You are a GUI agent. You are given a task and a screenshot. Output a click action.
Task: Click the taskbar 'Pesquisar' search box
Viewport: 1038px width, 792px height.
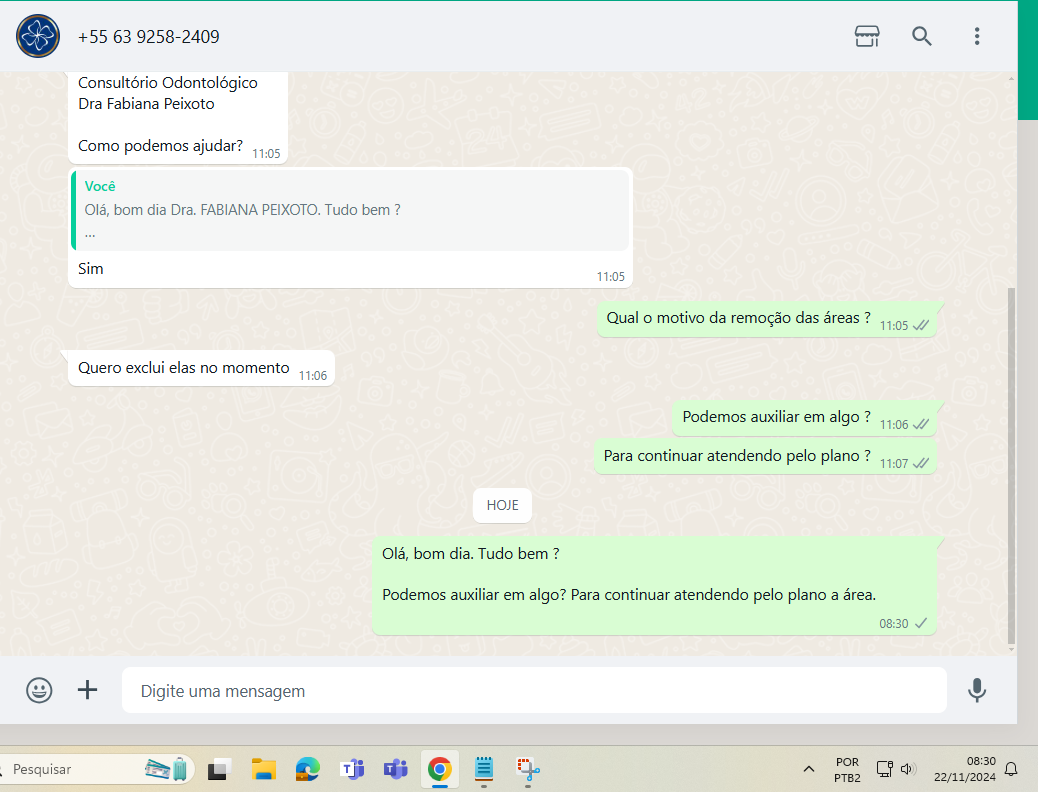(x=96, y=769)
